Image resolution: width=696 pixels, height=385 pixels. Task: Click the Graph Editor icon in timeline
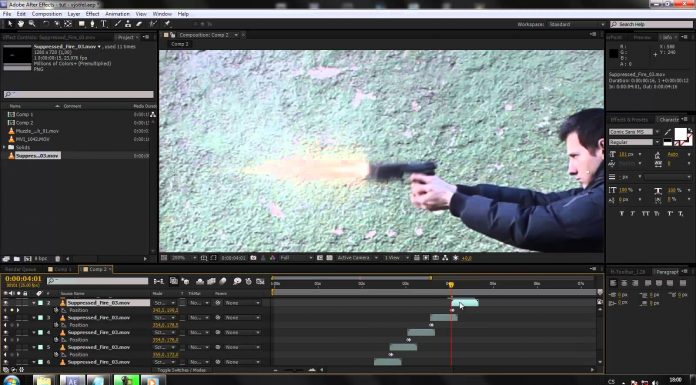pos(260,281)
